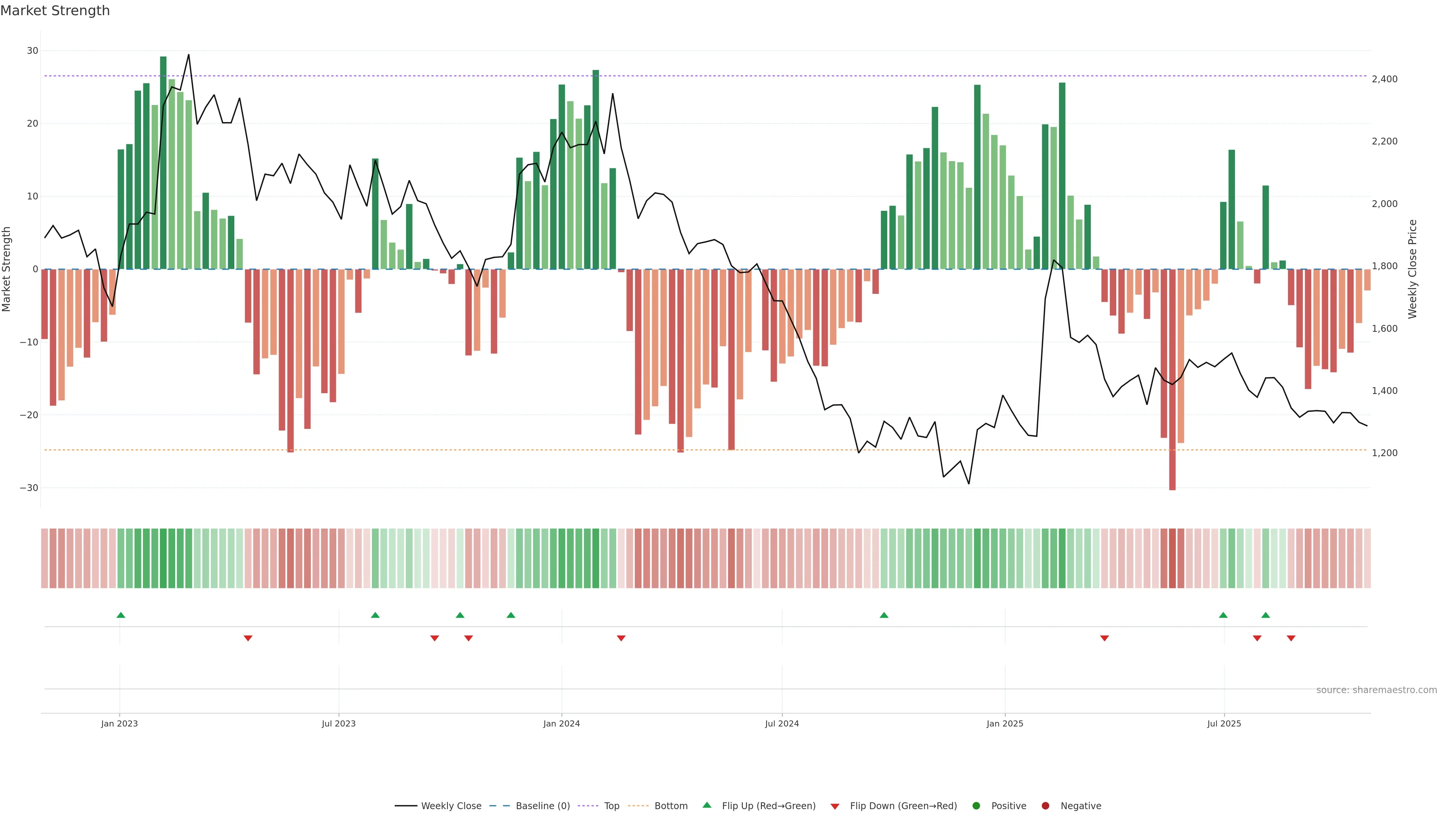1456x819 pixels.
Task: Click the first flip-up marker near Jan 2023
Action: (x=121, y=615)
